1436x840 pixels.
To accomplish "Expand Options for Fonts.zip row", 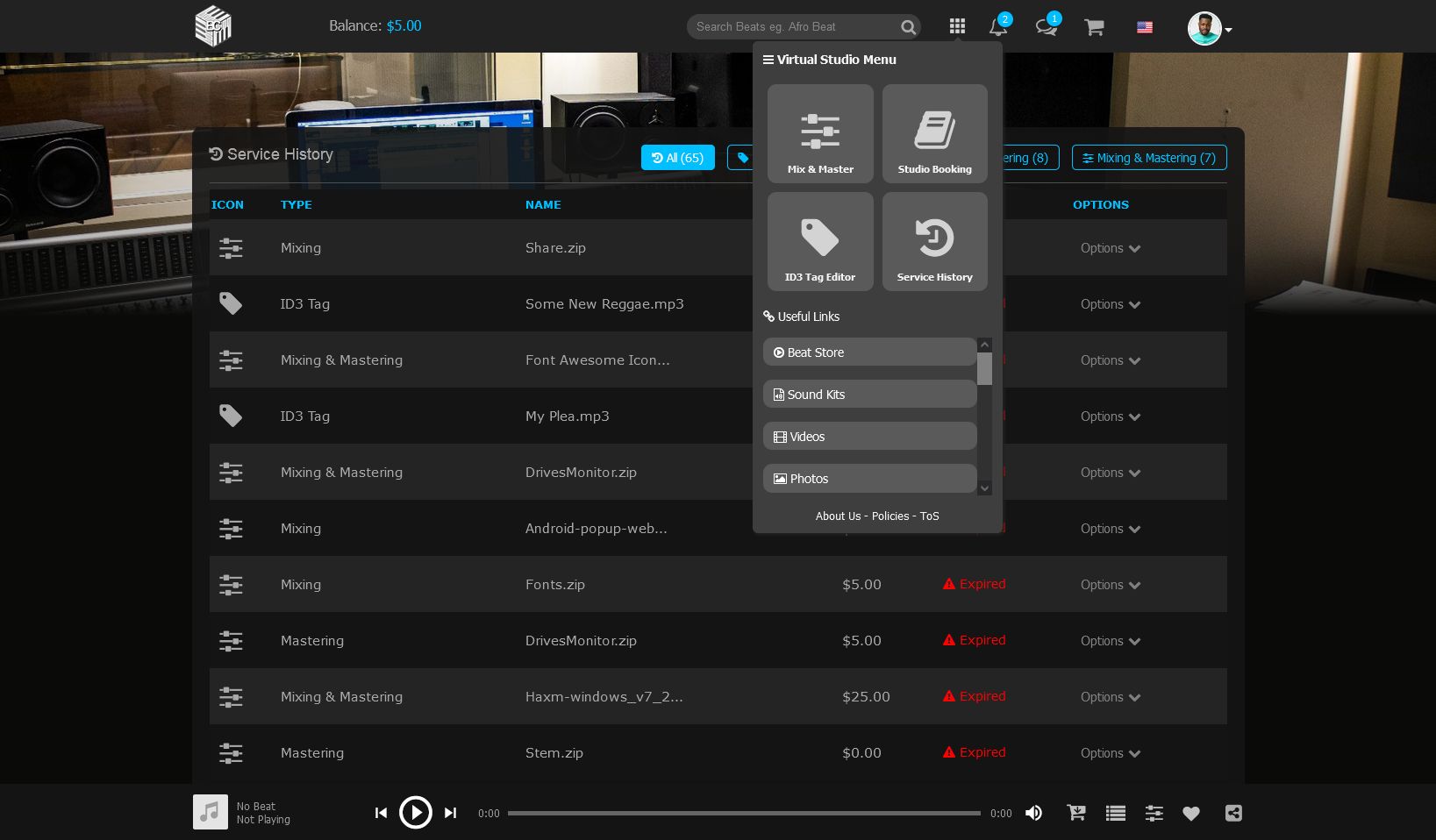I will coord(1110,585).
